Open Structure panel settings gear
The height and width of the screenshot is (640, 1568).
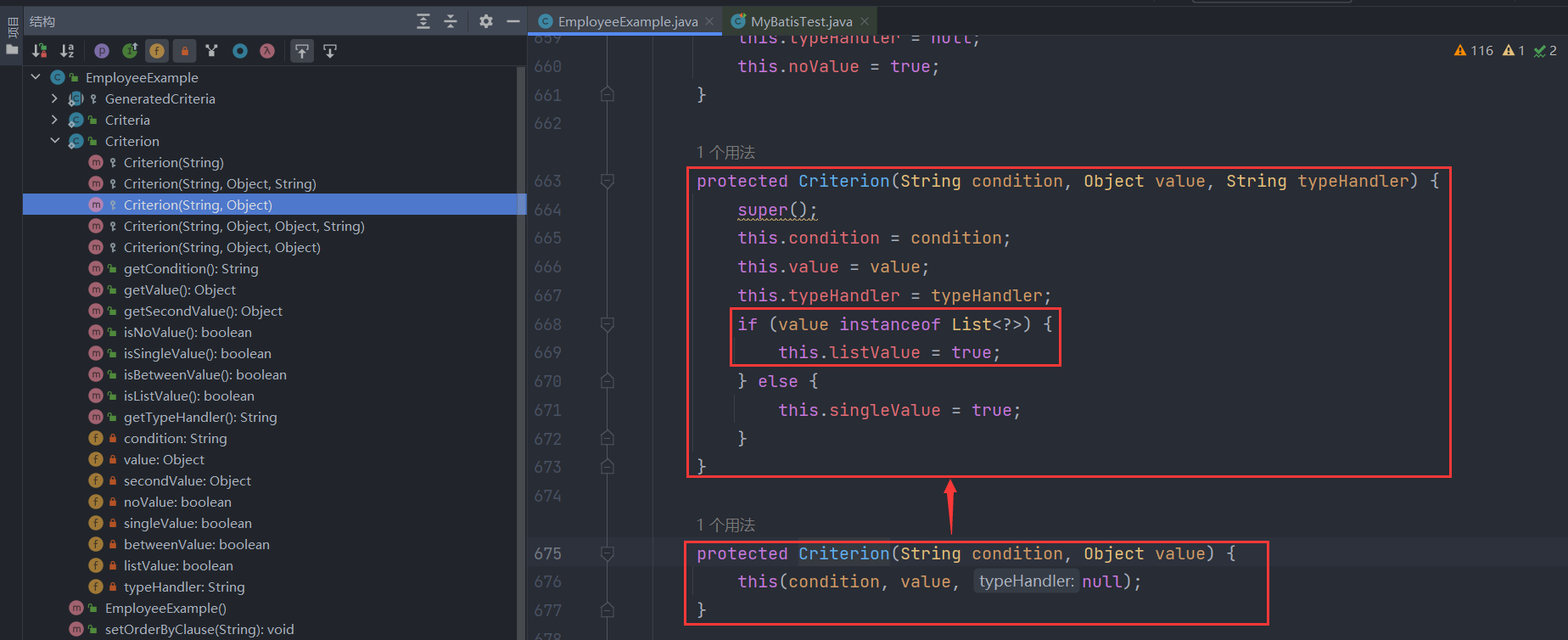pos(485,21)
